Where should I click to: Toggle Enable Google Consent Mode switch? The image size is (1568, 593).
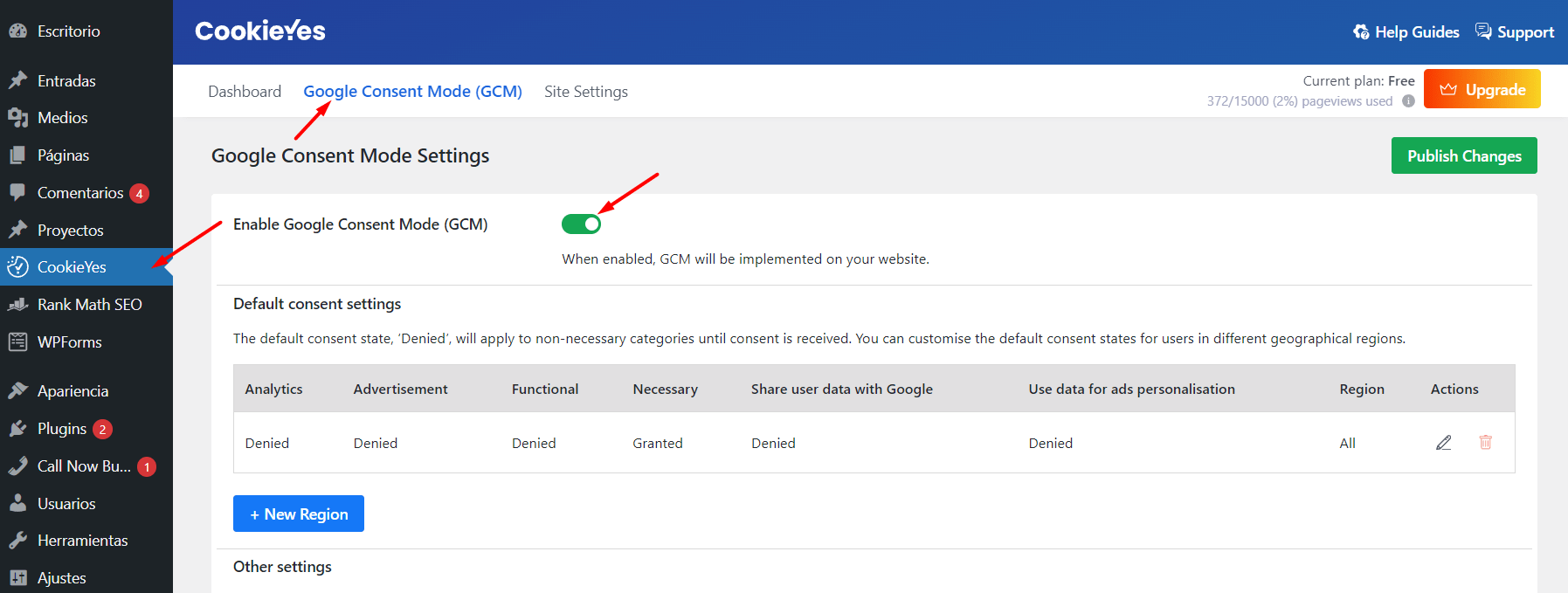(x=581, y=224)
